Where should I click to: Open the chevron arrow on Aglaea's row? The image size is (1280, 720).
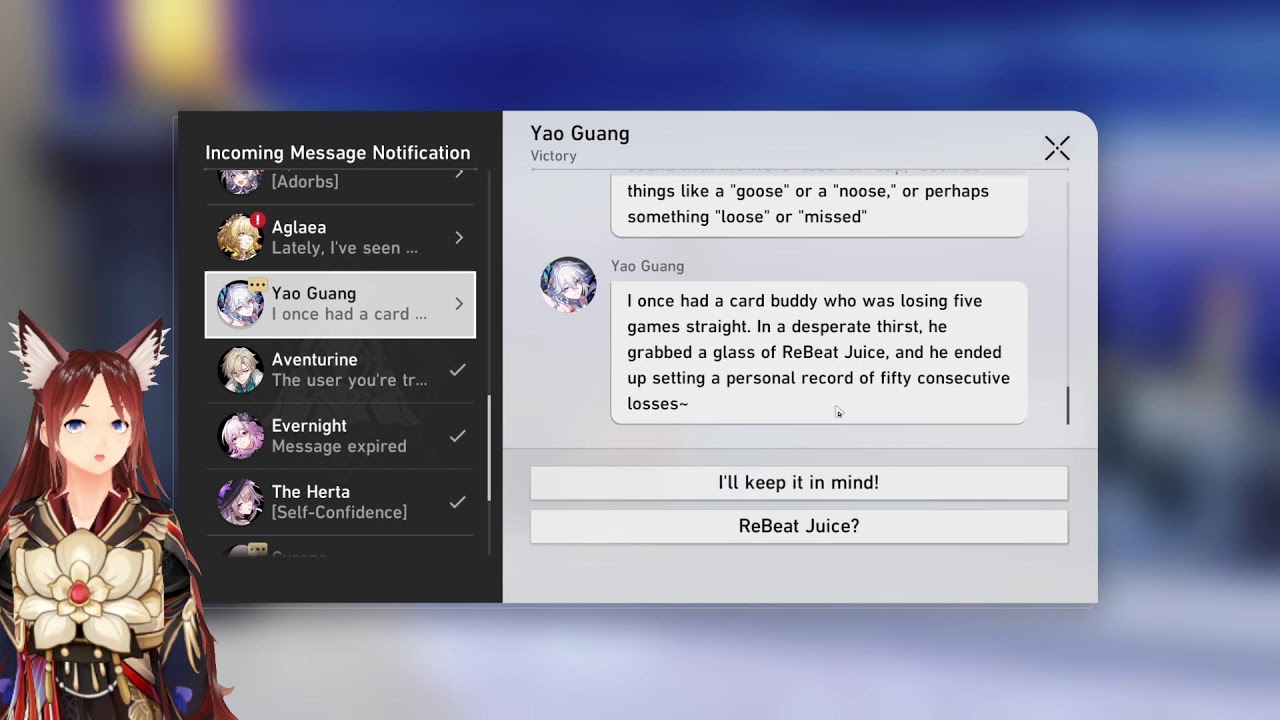point(459,238)
